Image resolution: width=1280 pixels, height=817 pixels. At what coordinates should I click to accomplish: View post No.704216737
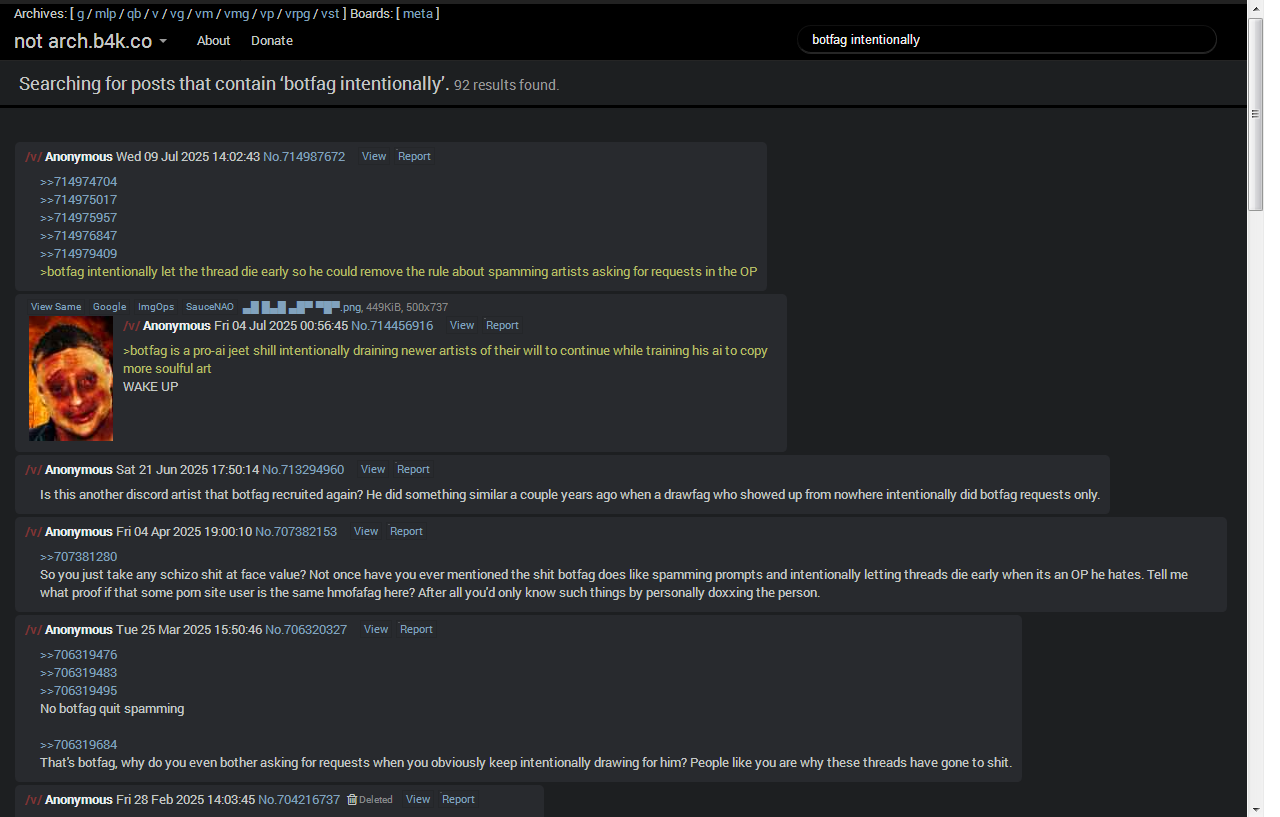click(x=418, y=799)
